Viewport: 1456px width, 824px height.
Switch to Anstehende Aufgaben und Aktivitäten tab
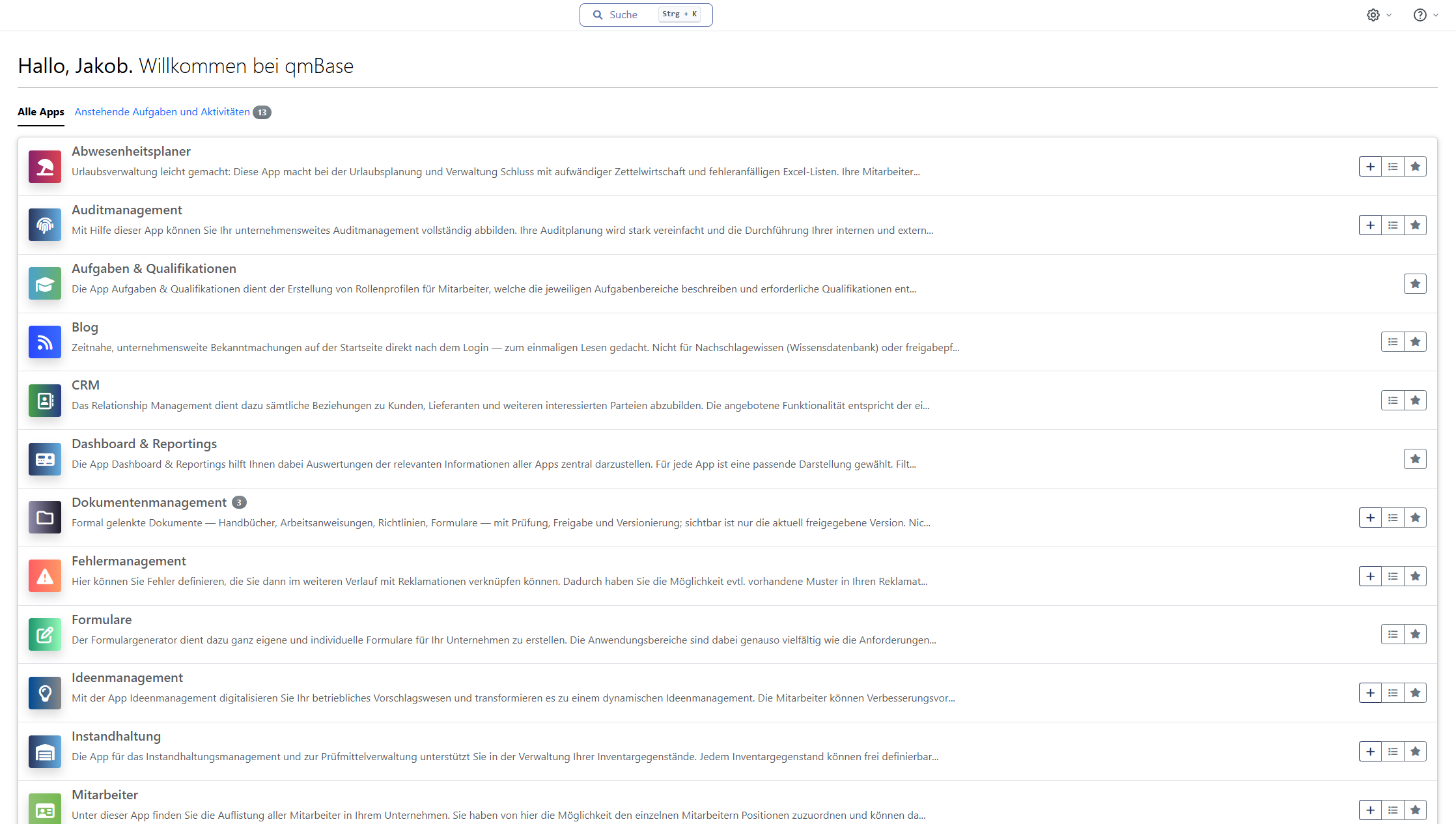point(162,112)
